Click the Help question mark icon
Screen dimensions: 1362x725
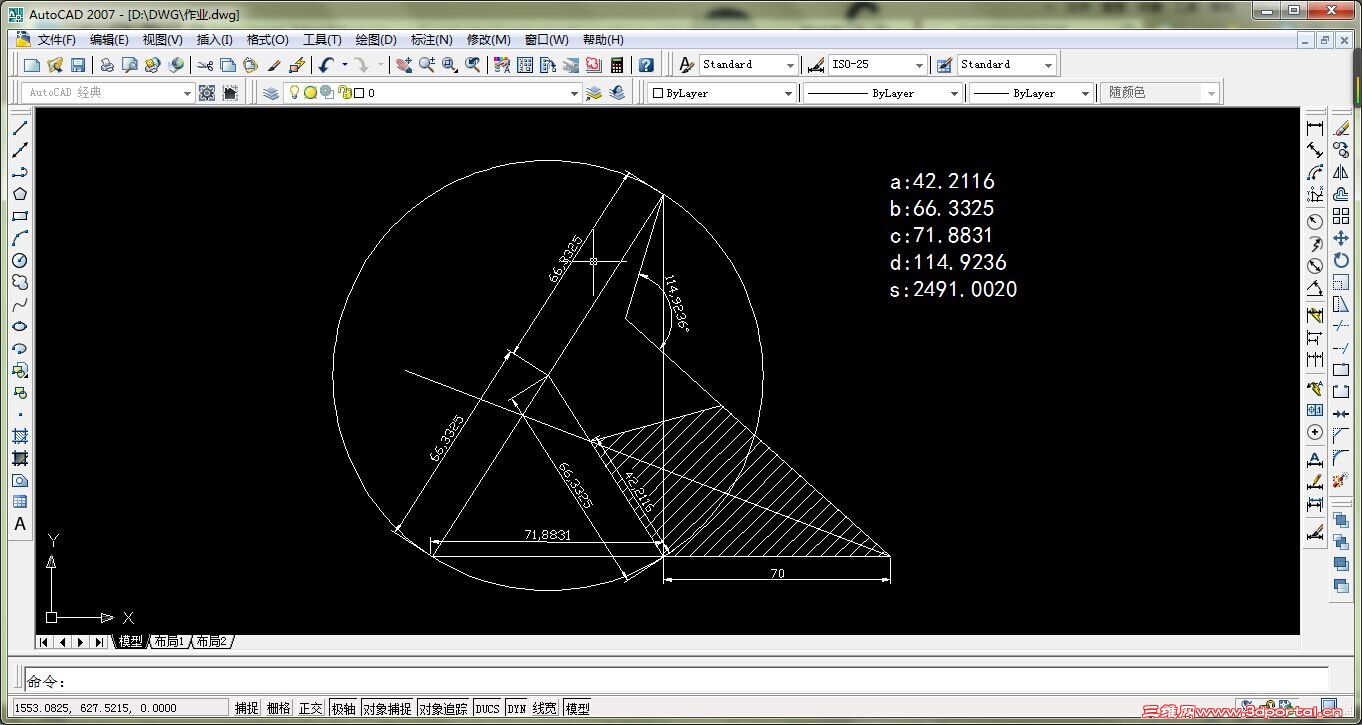[x=646, y=65]
